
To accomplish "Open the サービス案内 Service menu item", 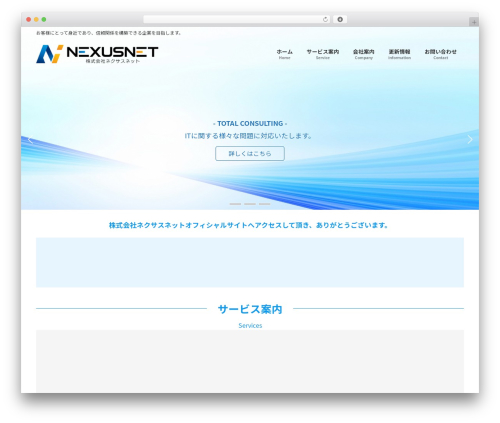I will point(323,54).
